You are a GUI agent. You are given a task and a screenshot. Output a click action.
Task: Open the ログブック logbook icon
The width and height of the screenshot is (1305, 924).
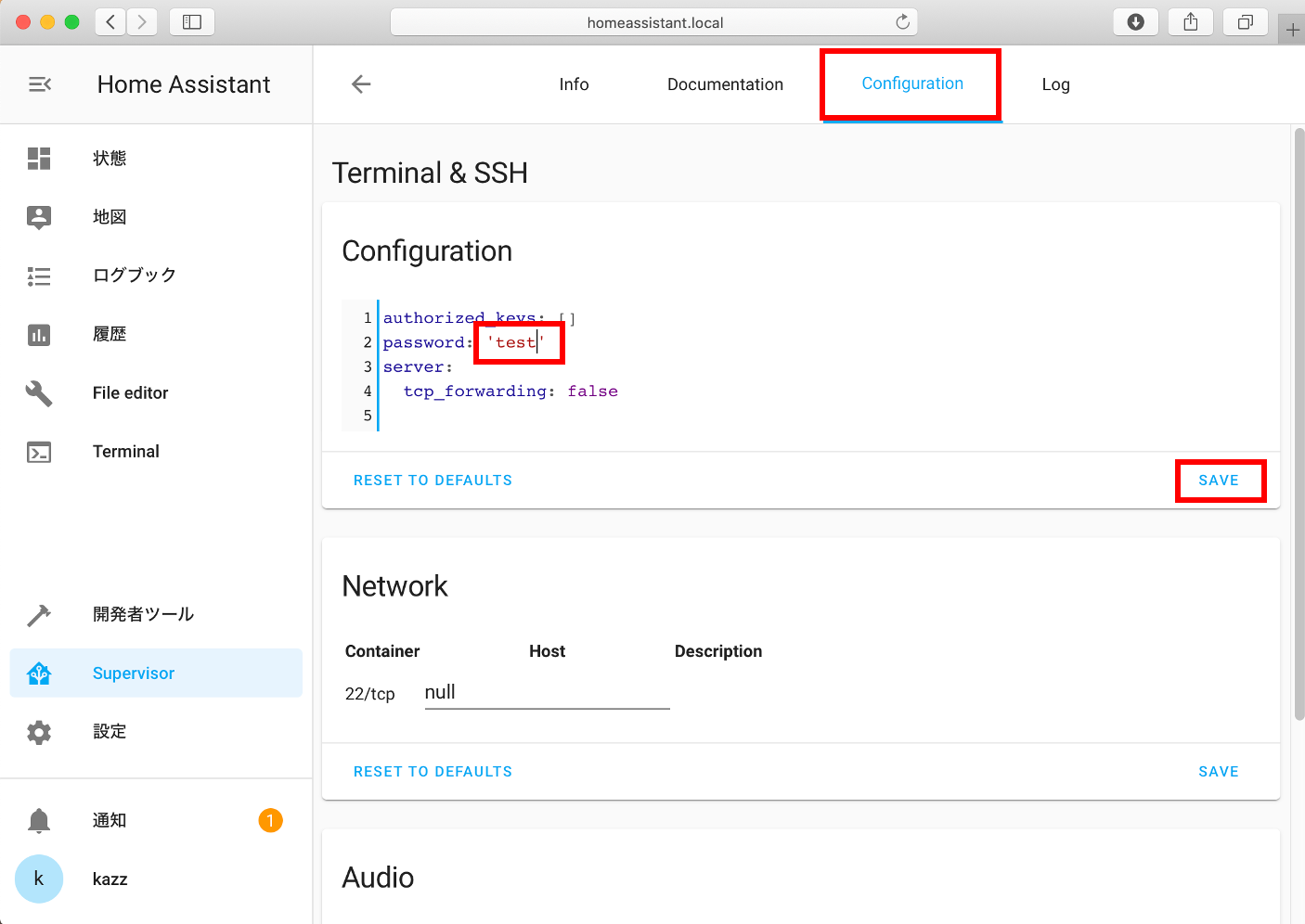[39, 276]
